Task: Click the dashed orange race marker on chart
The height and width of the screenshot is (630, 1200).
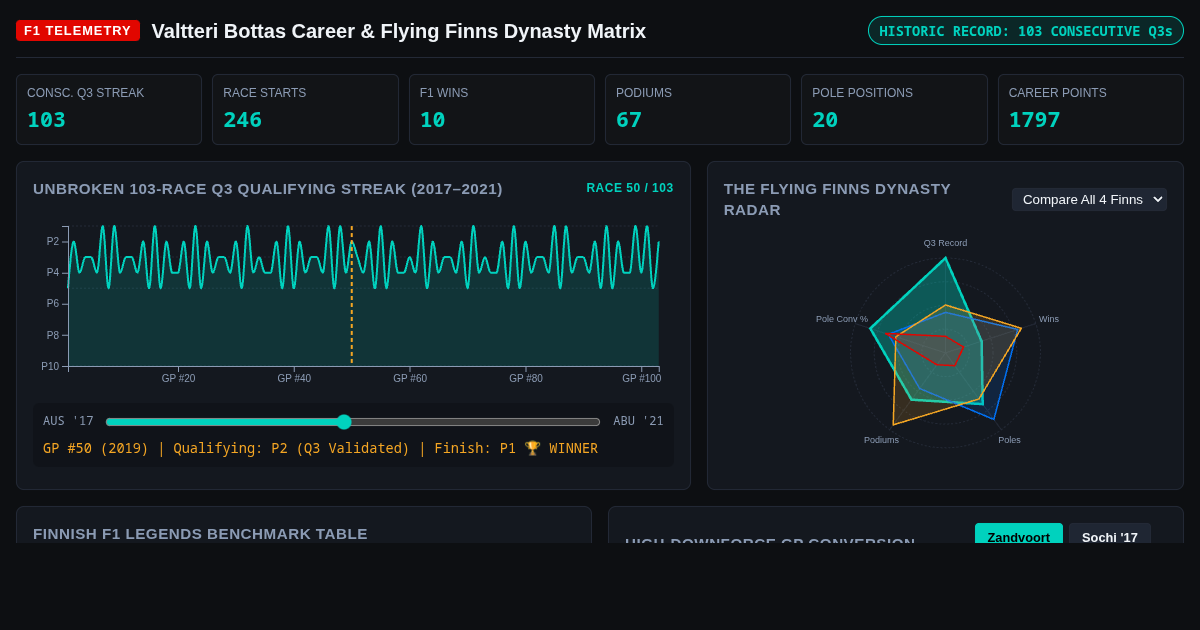Action: [352, 295]
